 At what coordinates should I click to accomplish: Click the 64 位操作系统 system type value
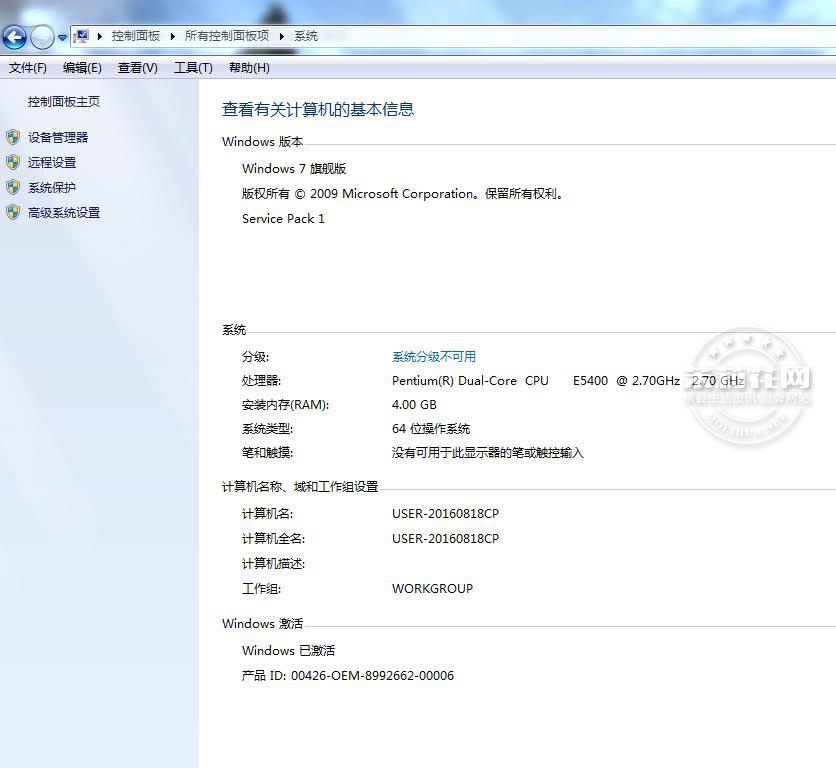[431, 429]
